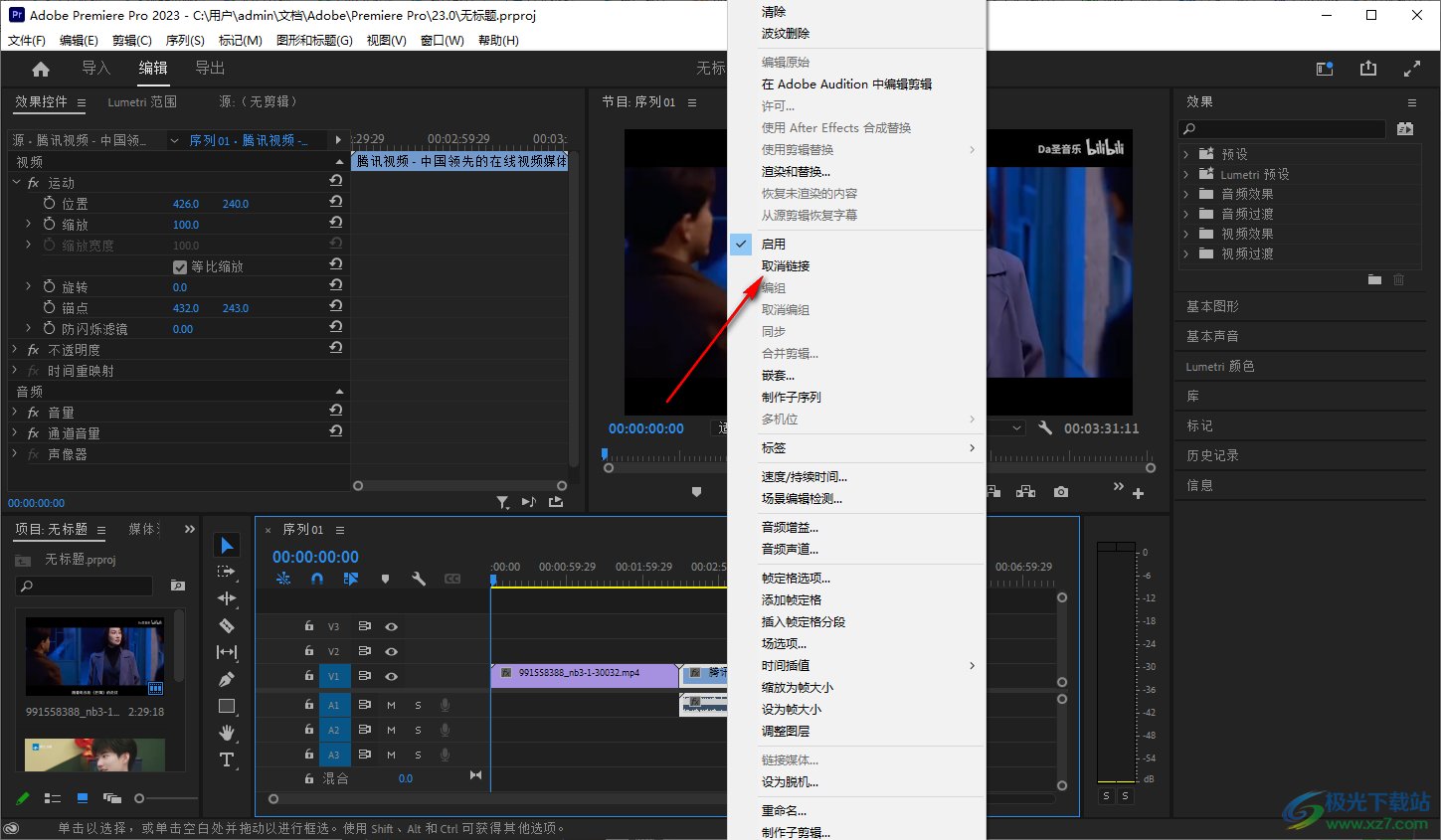Viewport: 1441px width, 840px height.
Task: Click the Effects panel search field
Action: (x=1282, y=129)
